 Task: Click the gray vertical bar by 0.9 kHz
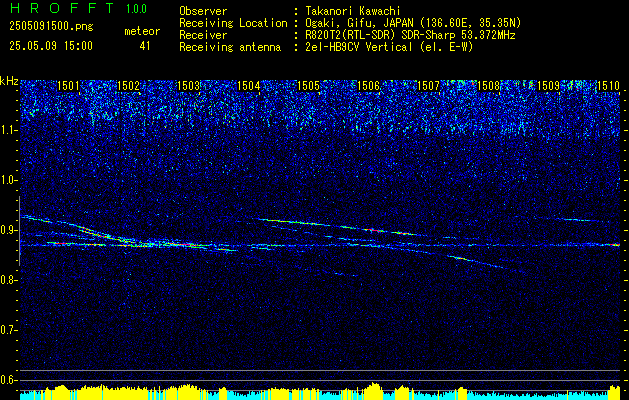19,231
